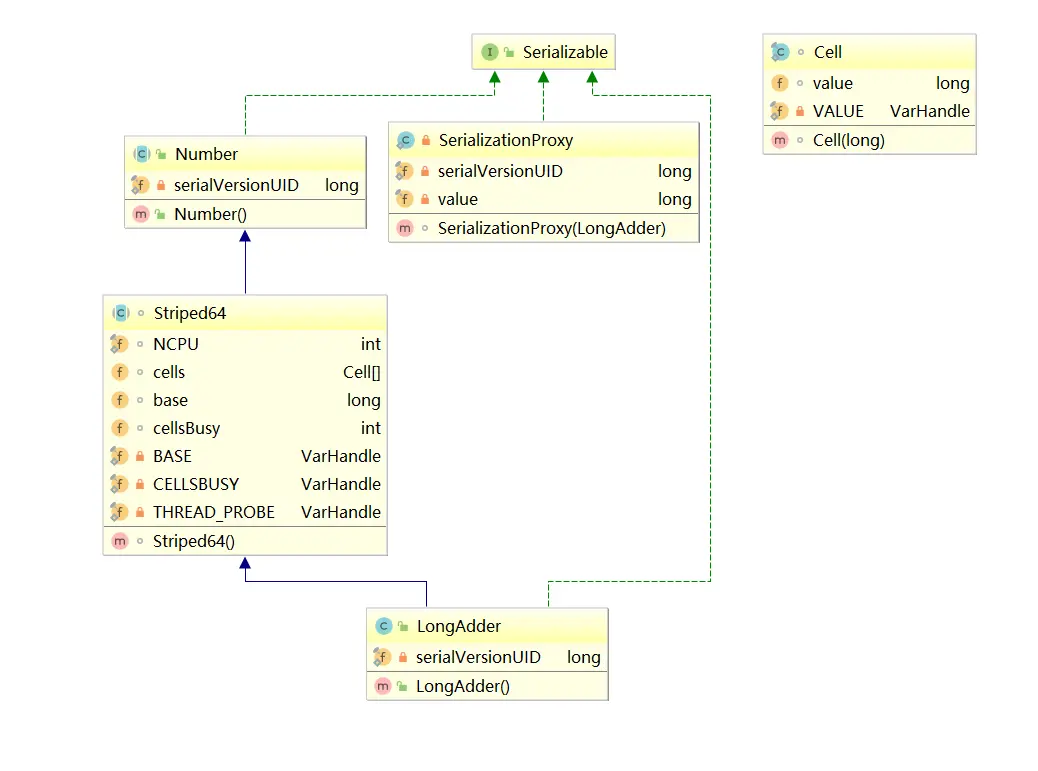Viewport: 1038px width, 771px height.
Task: Click the cells field icon
Action: [119, 372]
